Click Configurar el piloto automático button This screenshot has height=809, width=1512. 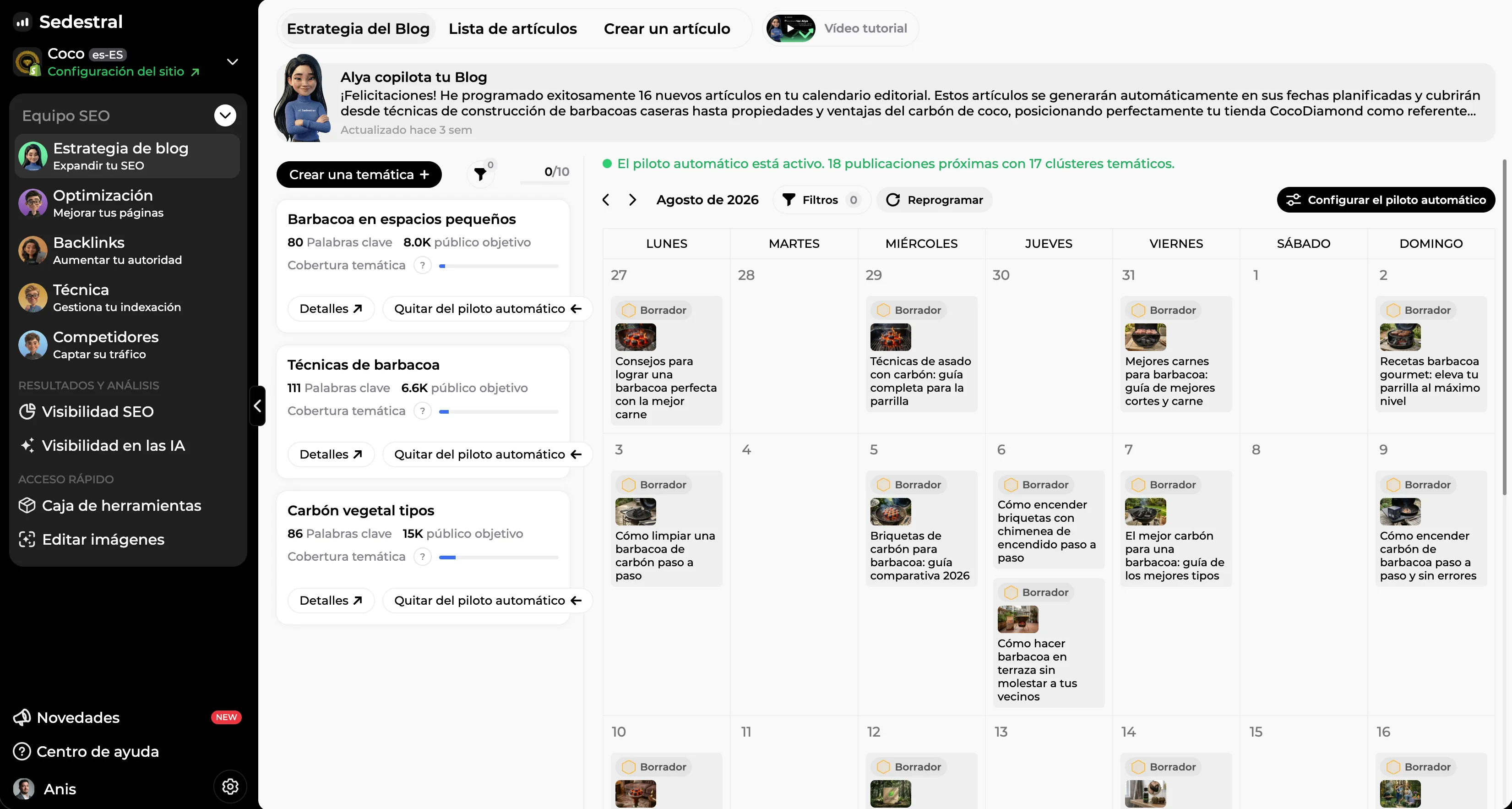coord(1386,200)
